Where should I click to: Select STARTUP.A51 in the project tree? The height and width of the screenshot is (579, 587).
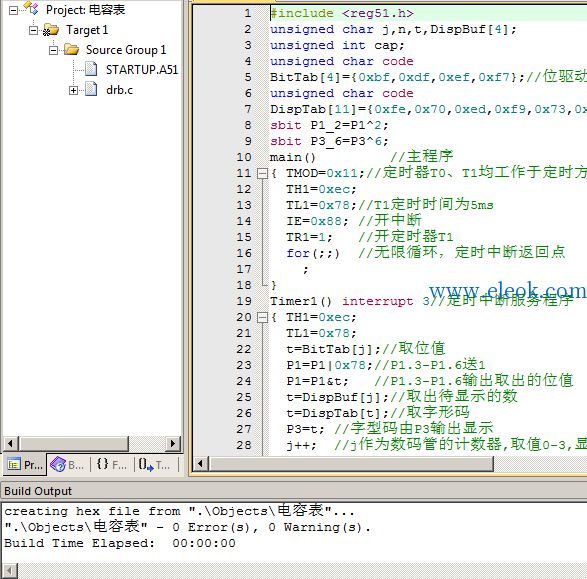point(142,70)
